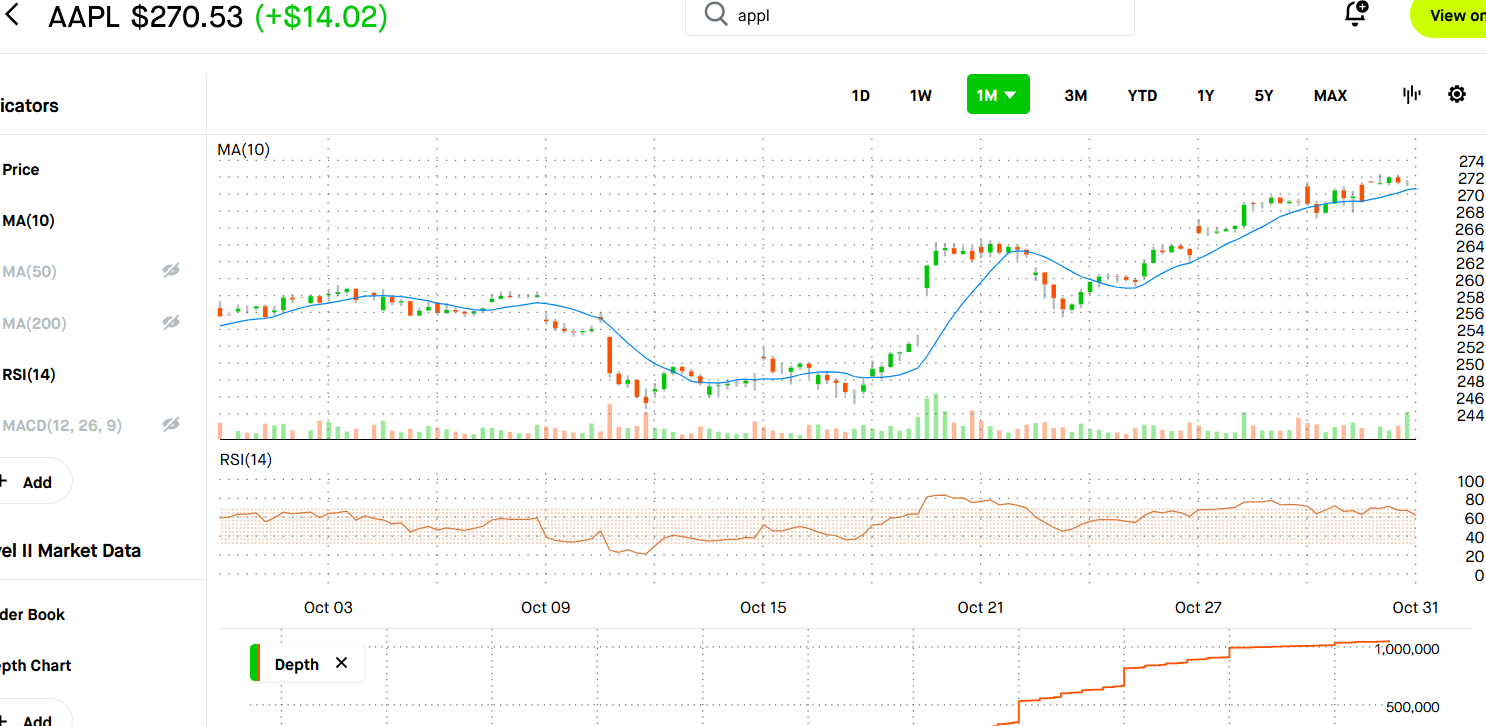Click the MACD(12, 26, 9) indicator label

(61, 425)
